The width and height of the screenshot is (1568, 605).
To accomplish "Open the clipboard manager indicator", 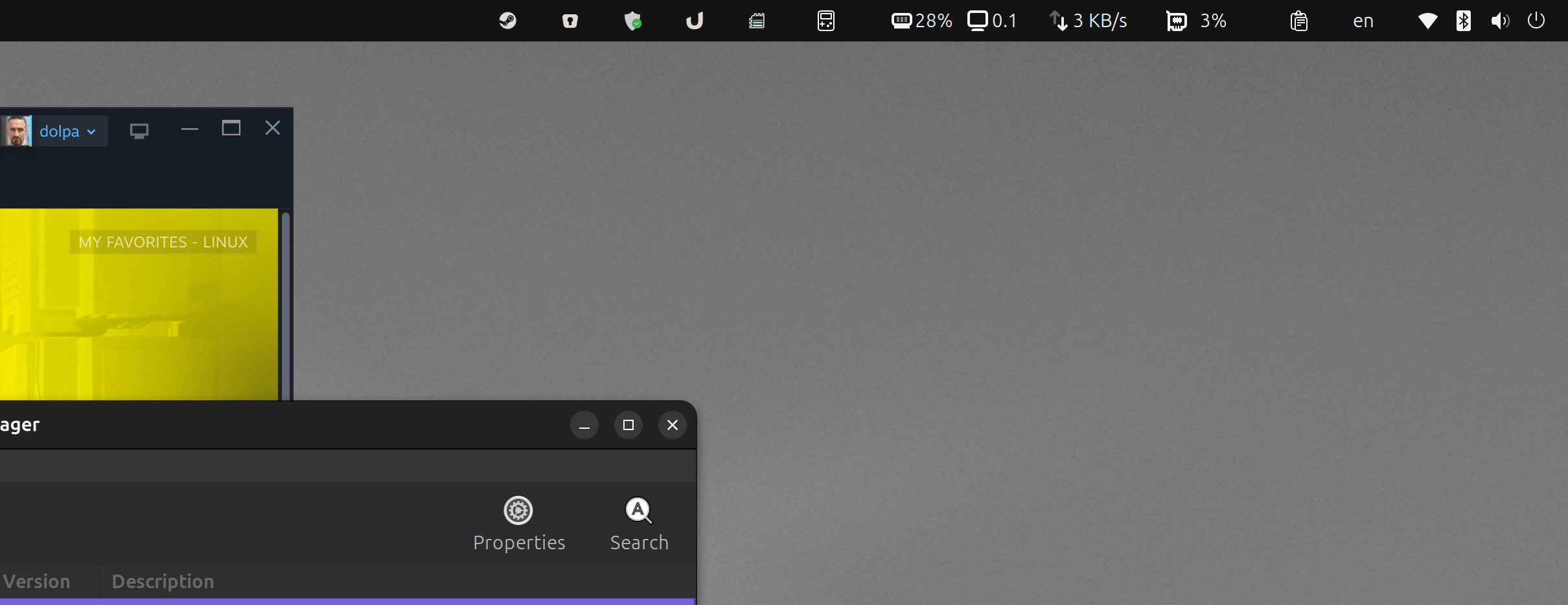I will (x=1298, y=21).
